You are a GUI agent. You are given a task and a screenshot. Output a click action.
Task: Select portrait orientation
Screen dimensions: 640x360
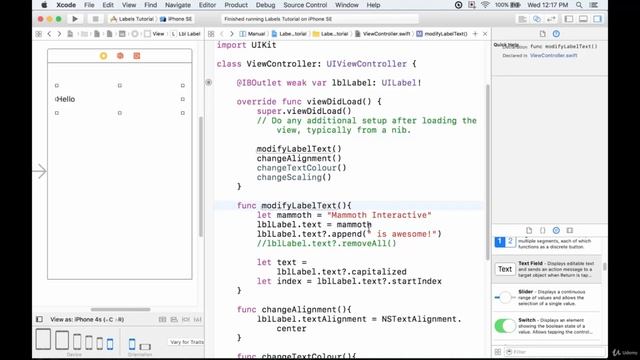(x=132, y=344)
